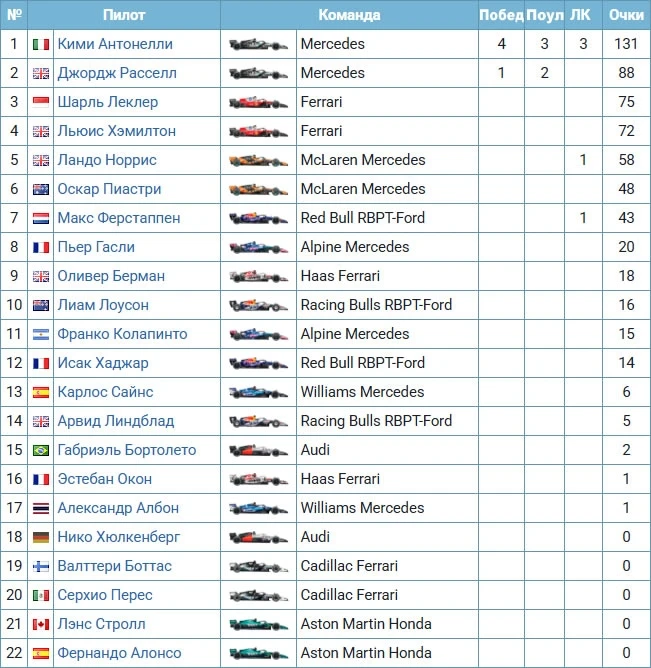Image resolution: width=651 pixels, height=668 pixels.
Task: Open driver link Эстебан Окон
Action: click(105, 478)
